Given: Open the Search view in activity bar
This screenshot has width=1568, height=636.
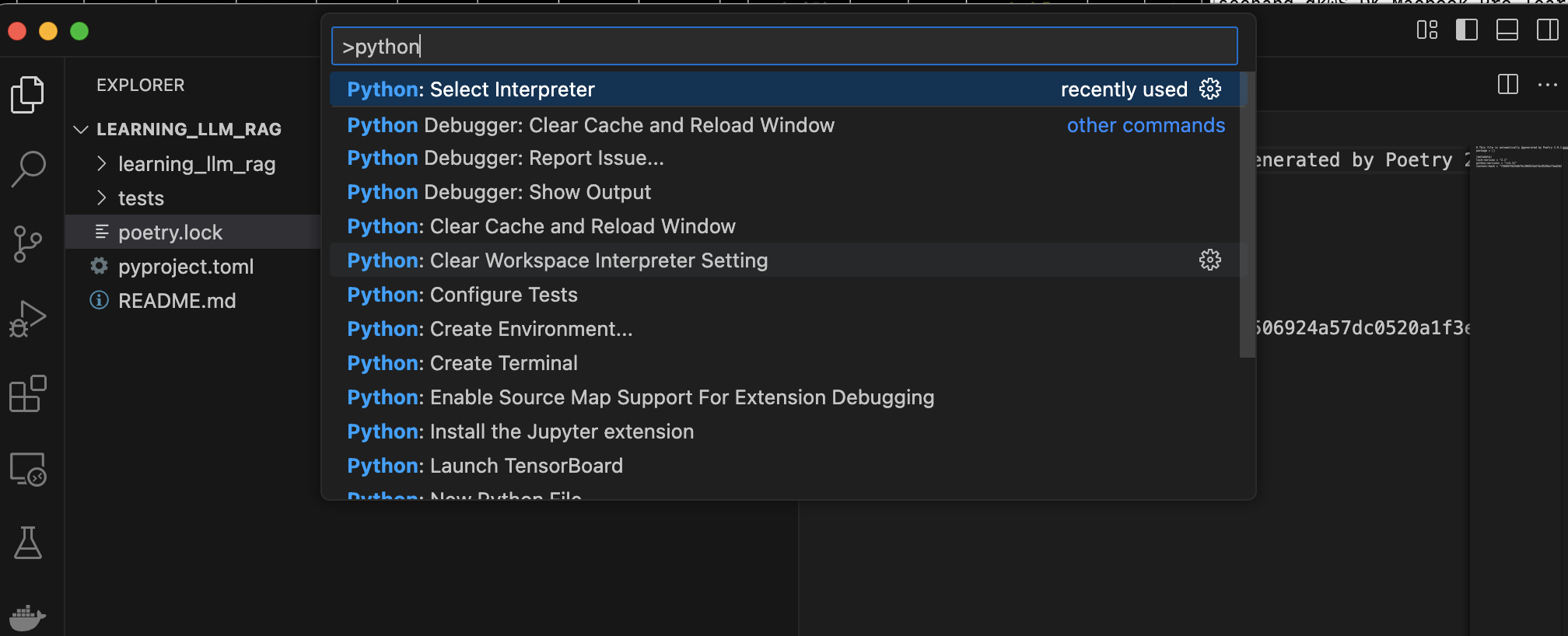Looking at the screenshot, I should tap(28, 168).
